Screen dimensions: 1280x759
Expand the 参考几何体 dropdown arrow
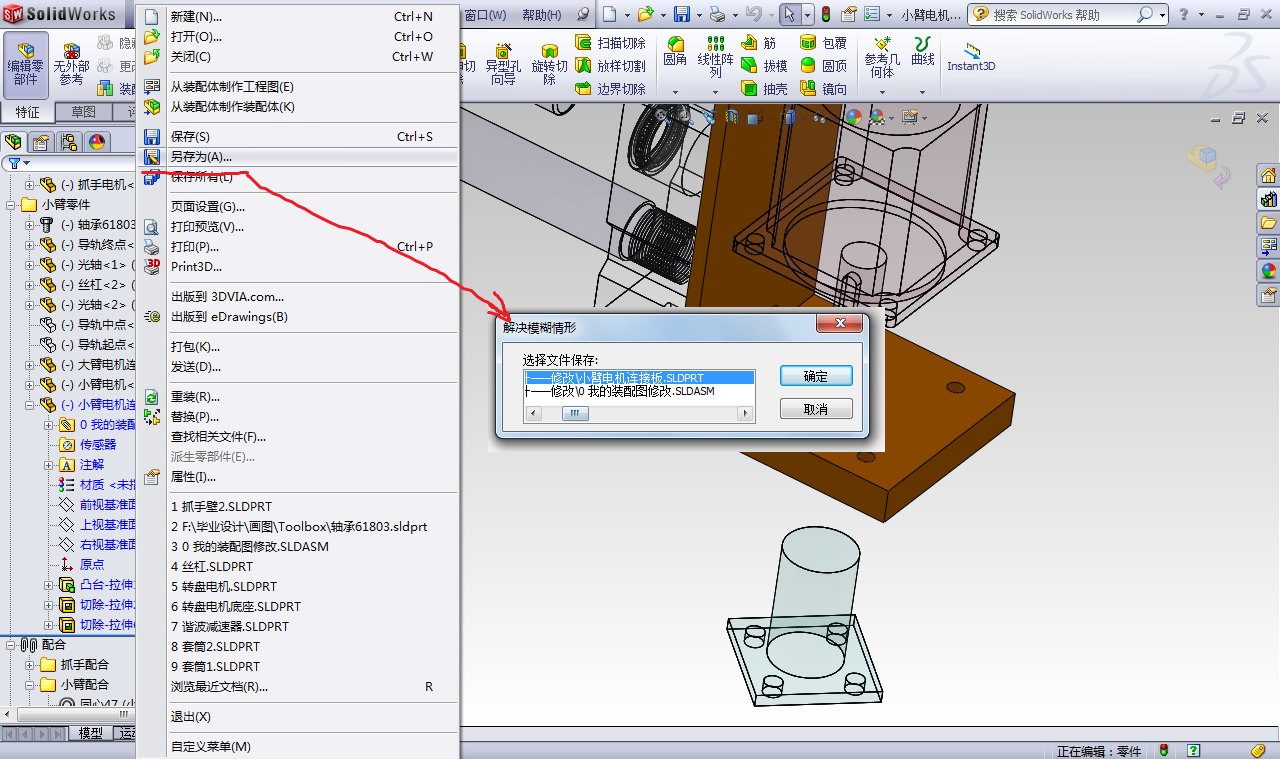[x=882, y=92]
